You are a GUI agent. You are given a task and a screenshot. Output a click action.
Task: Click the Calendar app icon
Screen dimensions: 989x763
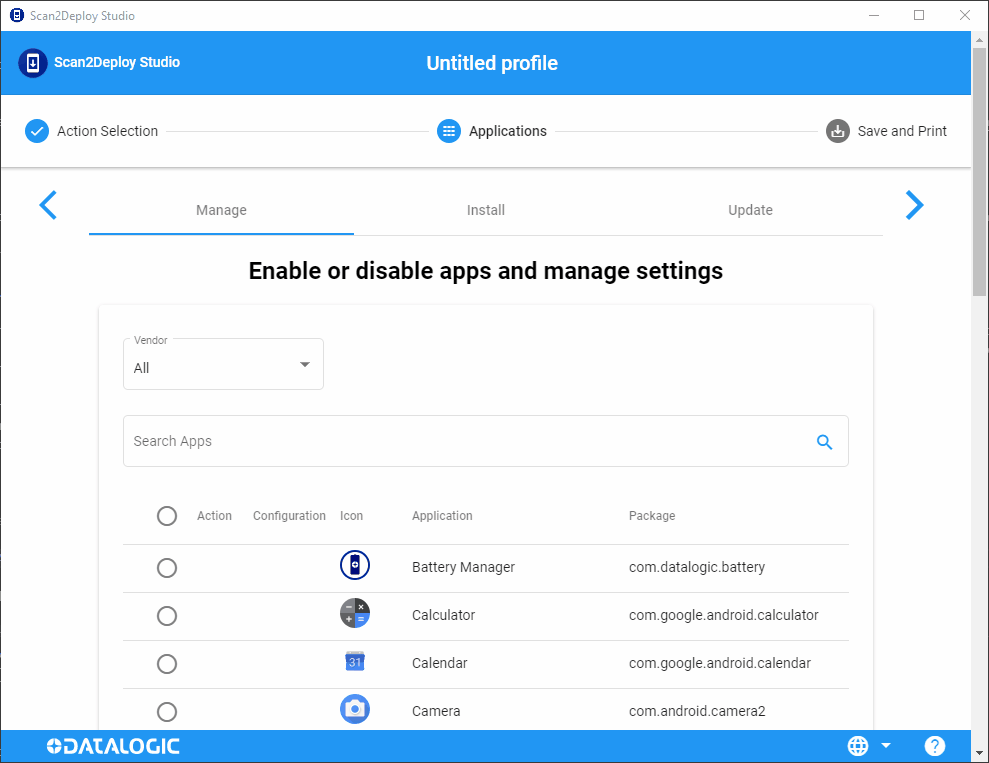(354, 661)
